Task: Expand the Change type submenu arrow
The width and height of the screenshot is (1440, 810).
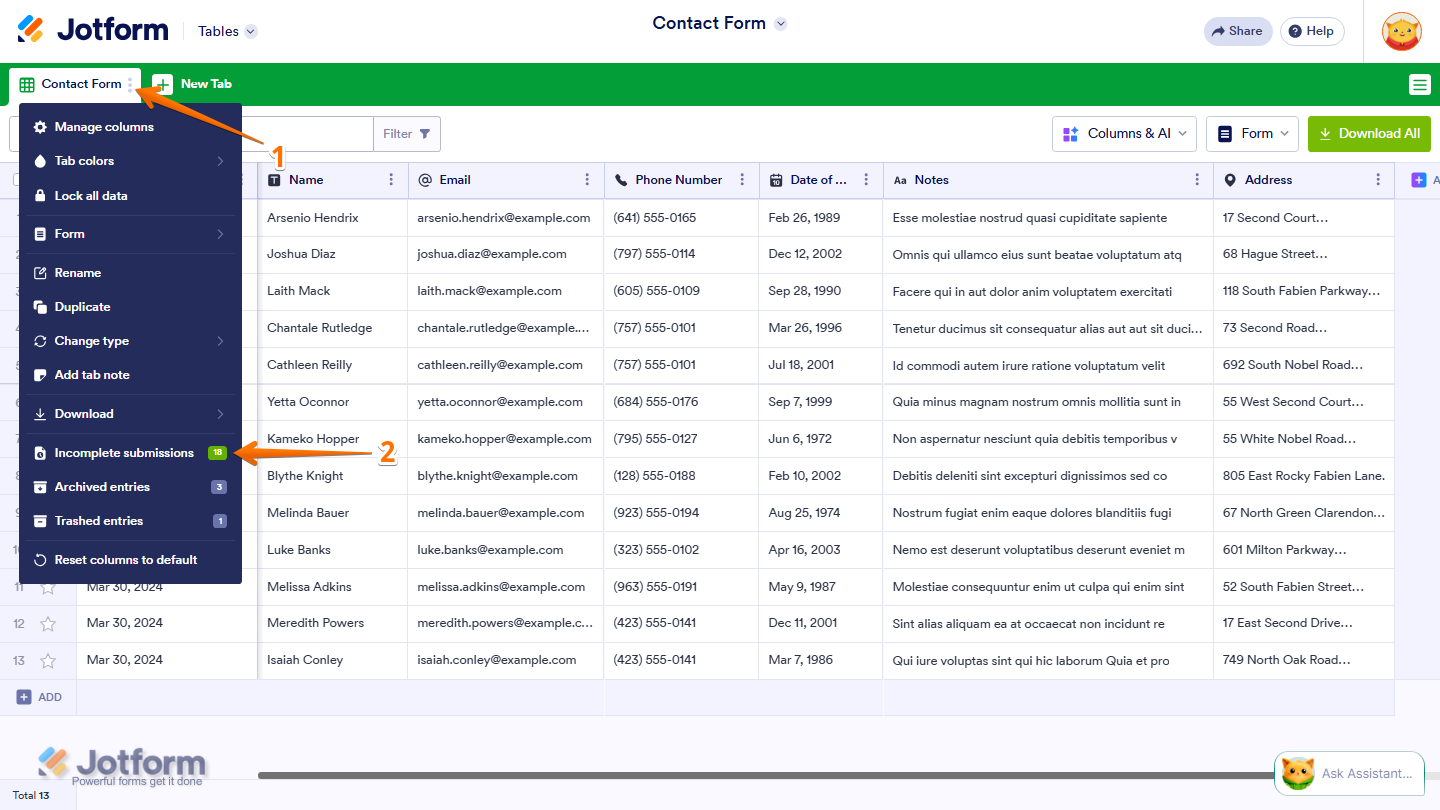Action: click(x=220, y=341)
